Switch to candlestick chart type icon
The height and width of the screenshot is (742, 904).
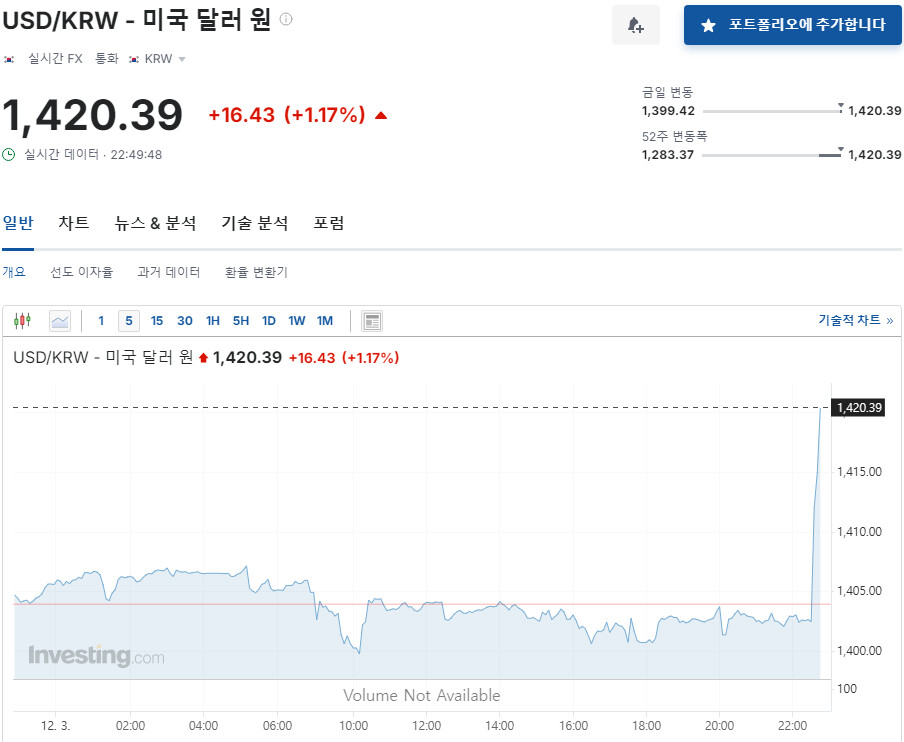pos(23,321)
